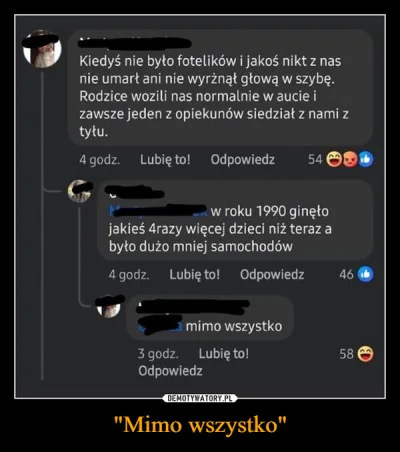Click Lubię to! under 'mimo wszystko' reply
The height and width of the screenshot is (452, 400).
224,353
